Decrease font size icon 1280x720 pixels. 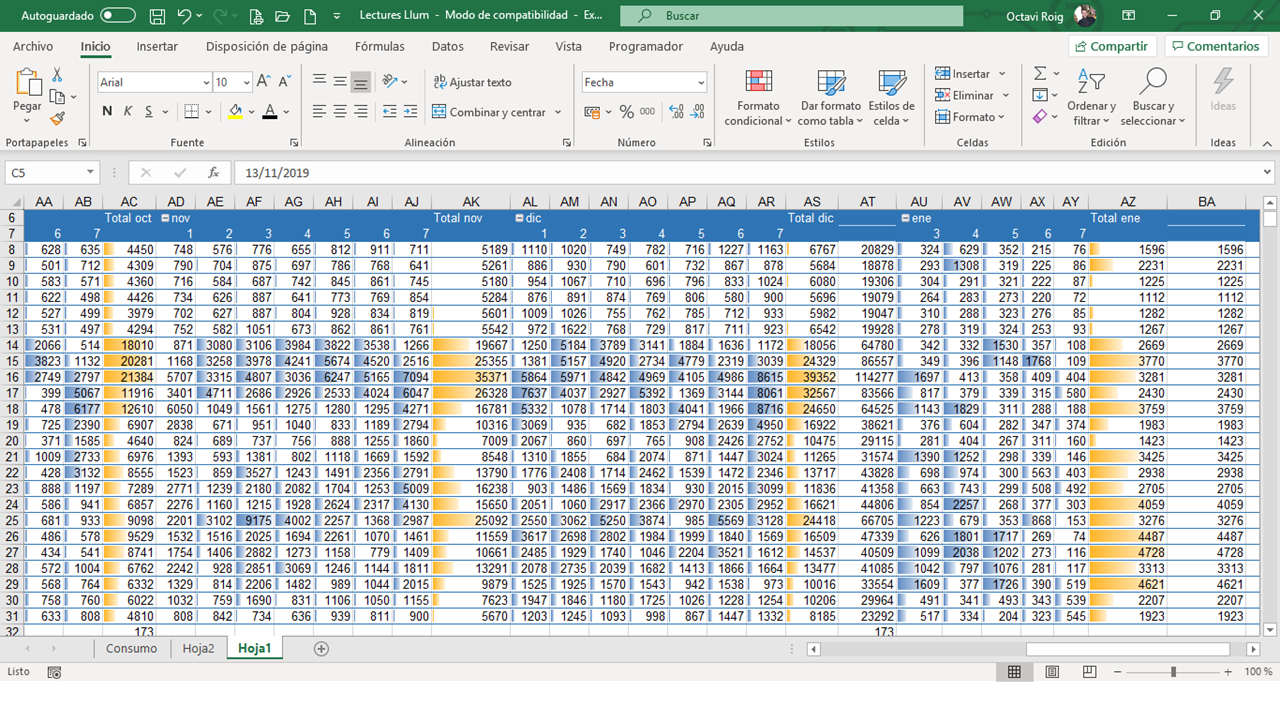(285, 82)
